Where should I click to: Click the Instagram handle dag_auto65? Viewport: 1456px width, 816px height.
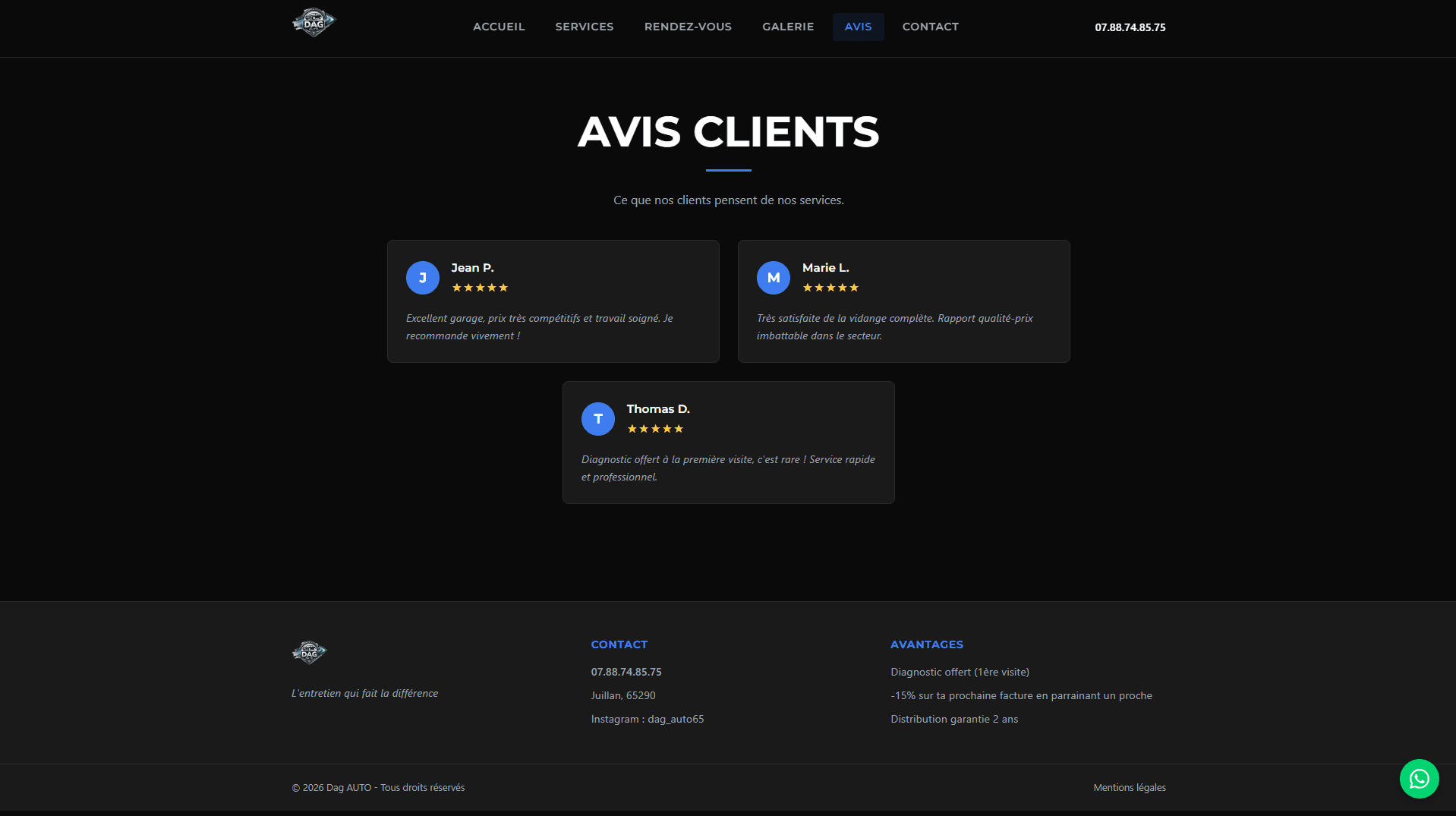647,718
